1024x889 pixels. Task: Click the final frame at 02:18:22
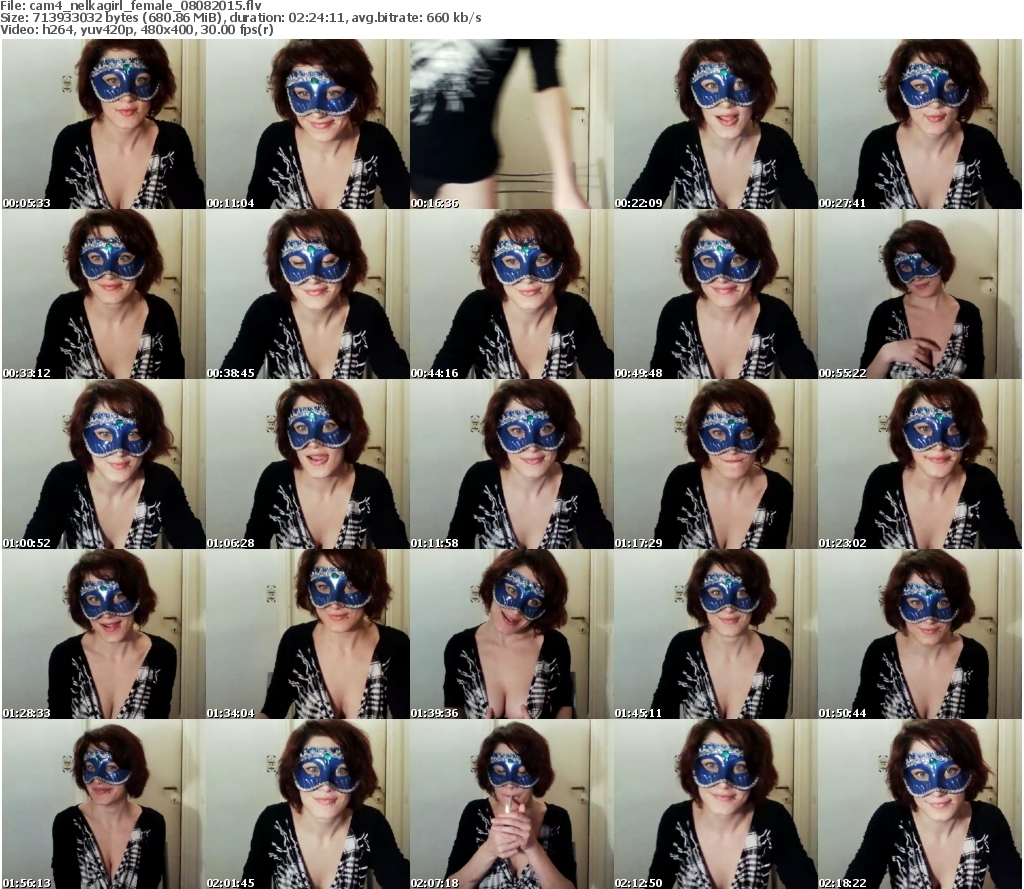coord(920,804)
